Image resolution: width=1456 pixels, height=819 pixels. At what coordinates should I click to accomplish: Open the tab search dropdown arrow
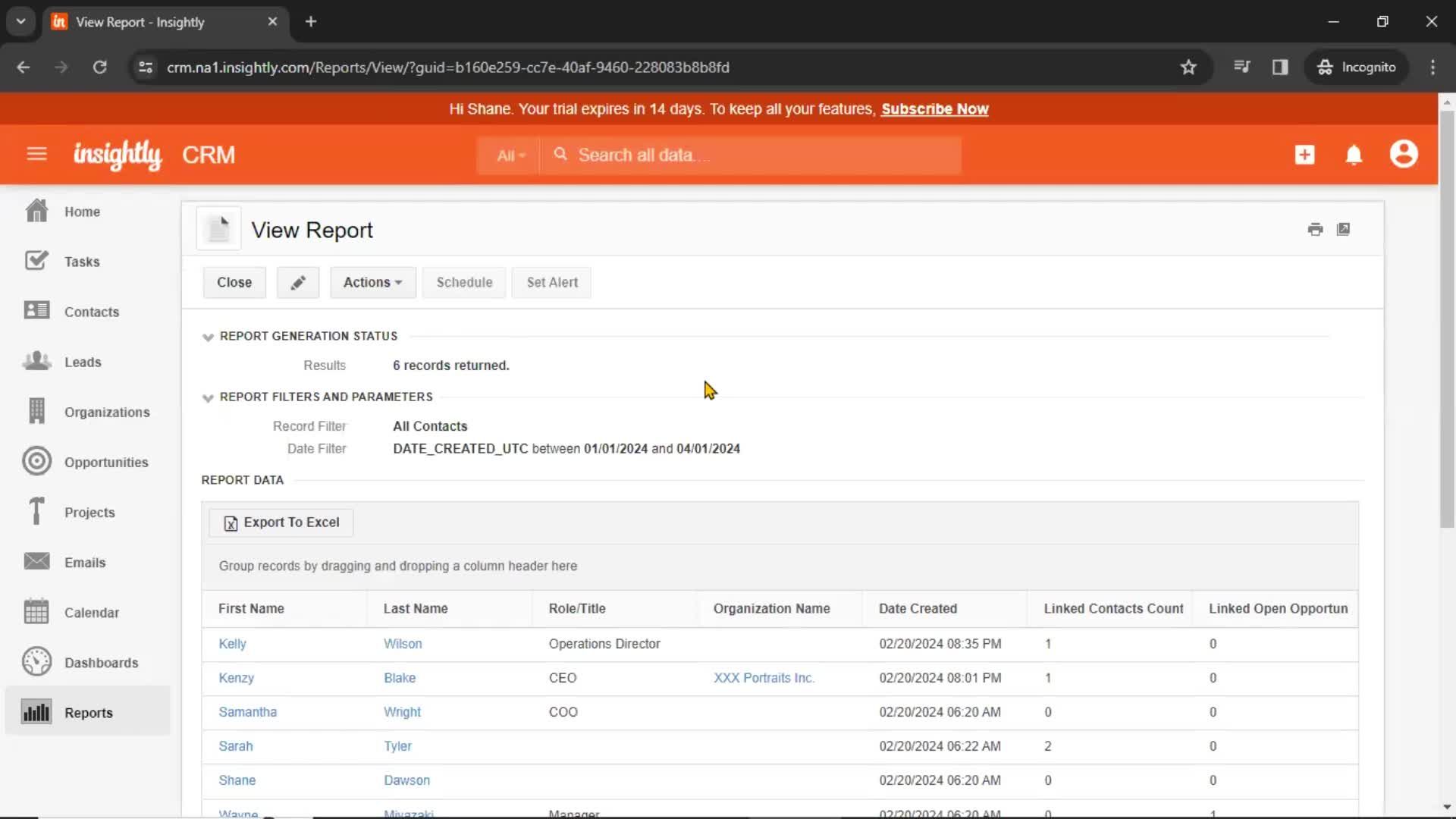click(x=21, y=21)
